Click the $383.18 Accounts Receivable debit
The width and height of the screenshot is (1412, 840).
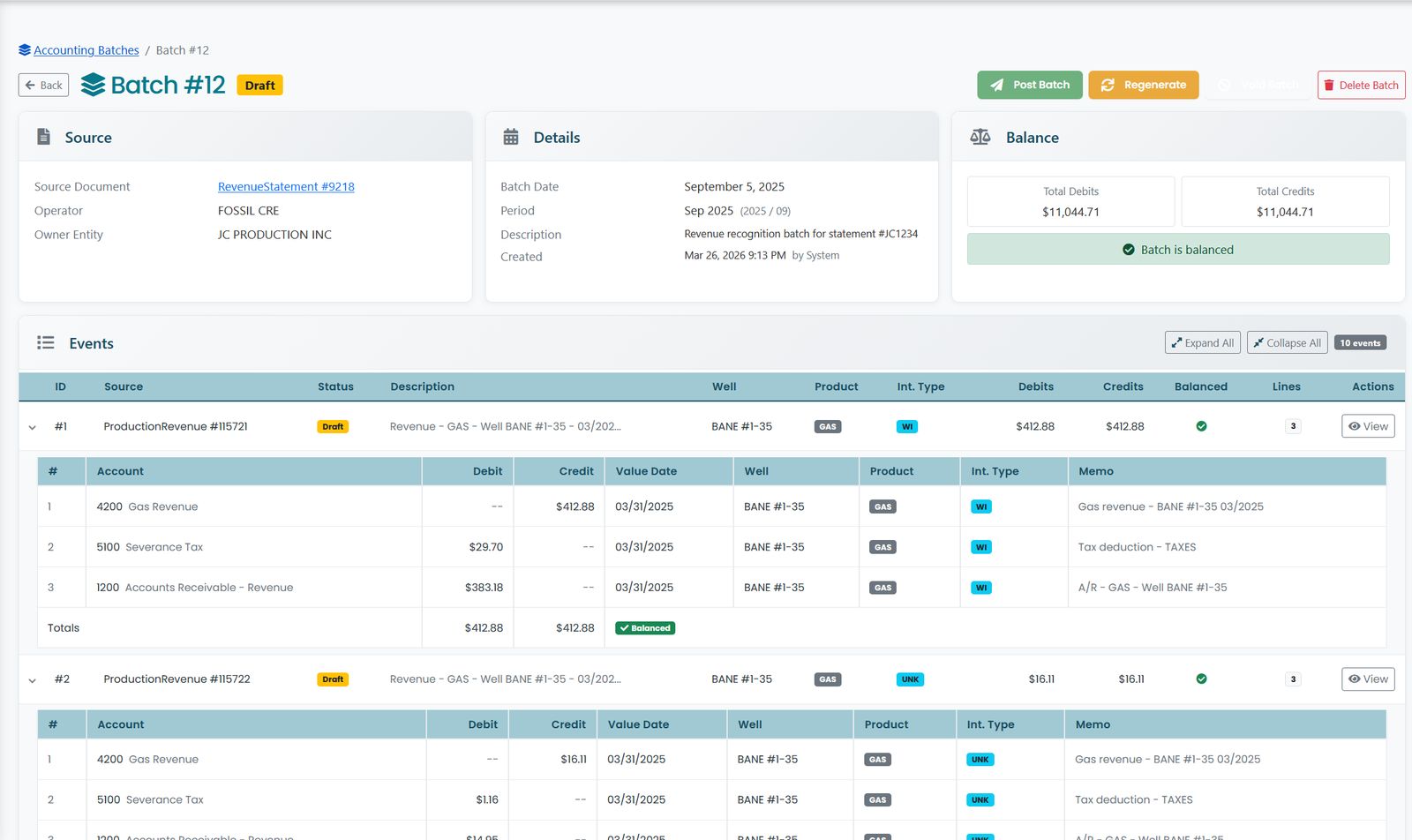(484, 588)
